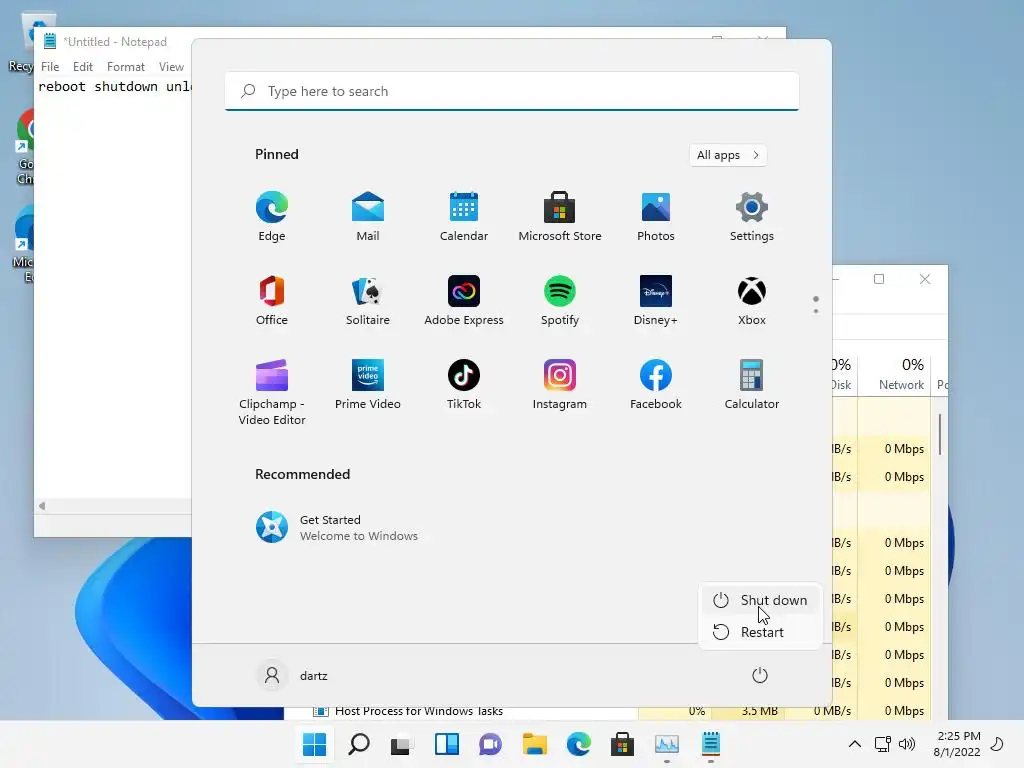Open the Get Started recommended item
This screenshot has width=1024, height=768.
pyautogui.click(x=337, y=528)
